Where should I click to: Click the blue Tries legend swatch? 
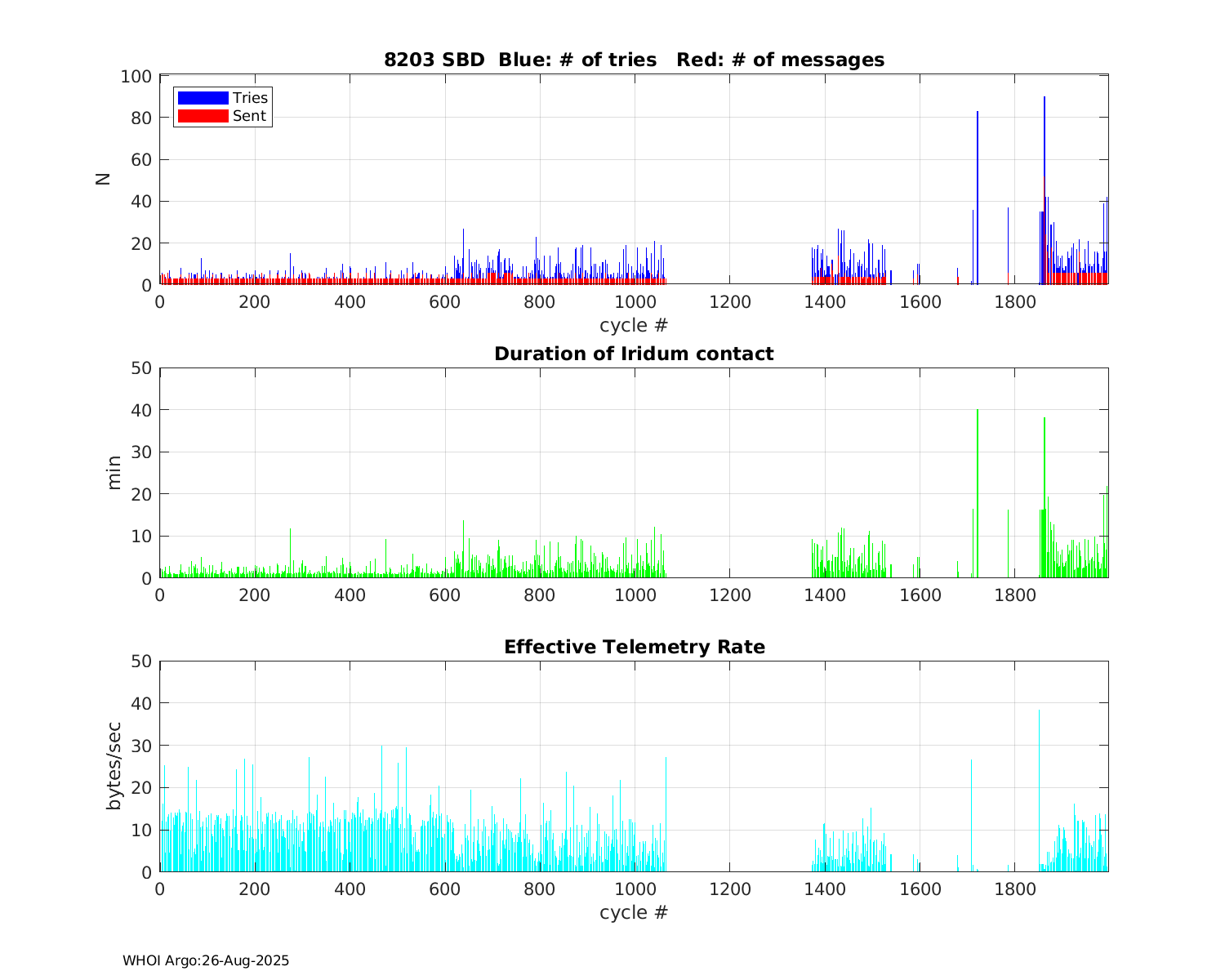coord(203,98)
